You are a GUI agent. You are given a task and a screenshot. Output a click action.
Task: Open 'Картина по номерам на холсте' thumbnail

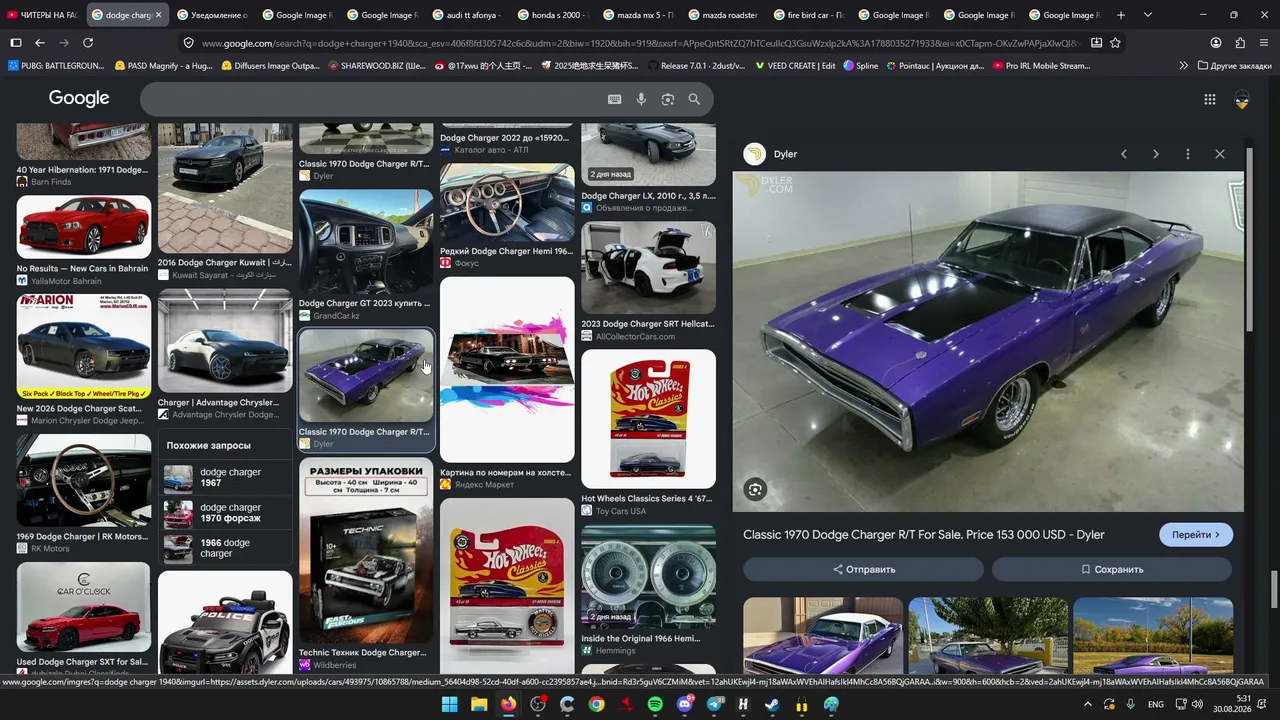coord(507,369)
